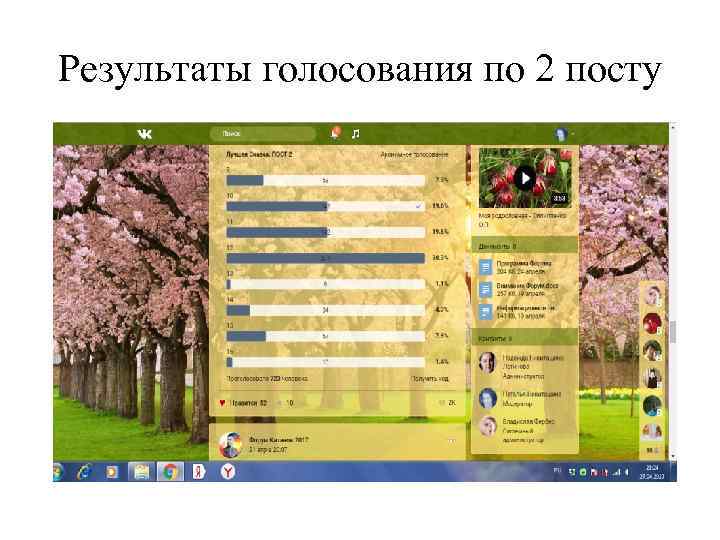The image size is (720, 540).
Task: Open the music note player icon
Action: click(x=355, y=134)
